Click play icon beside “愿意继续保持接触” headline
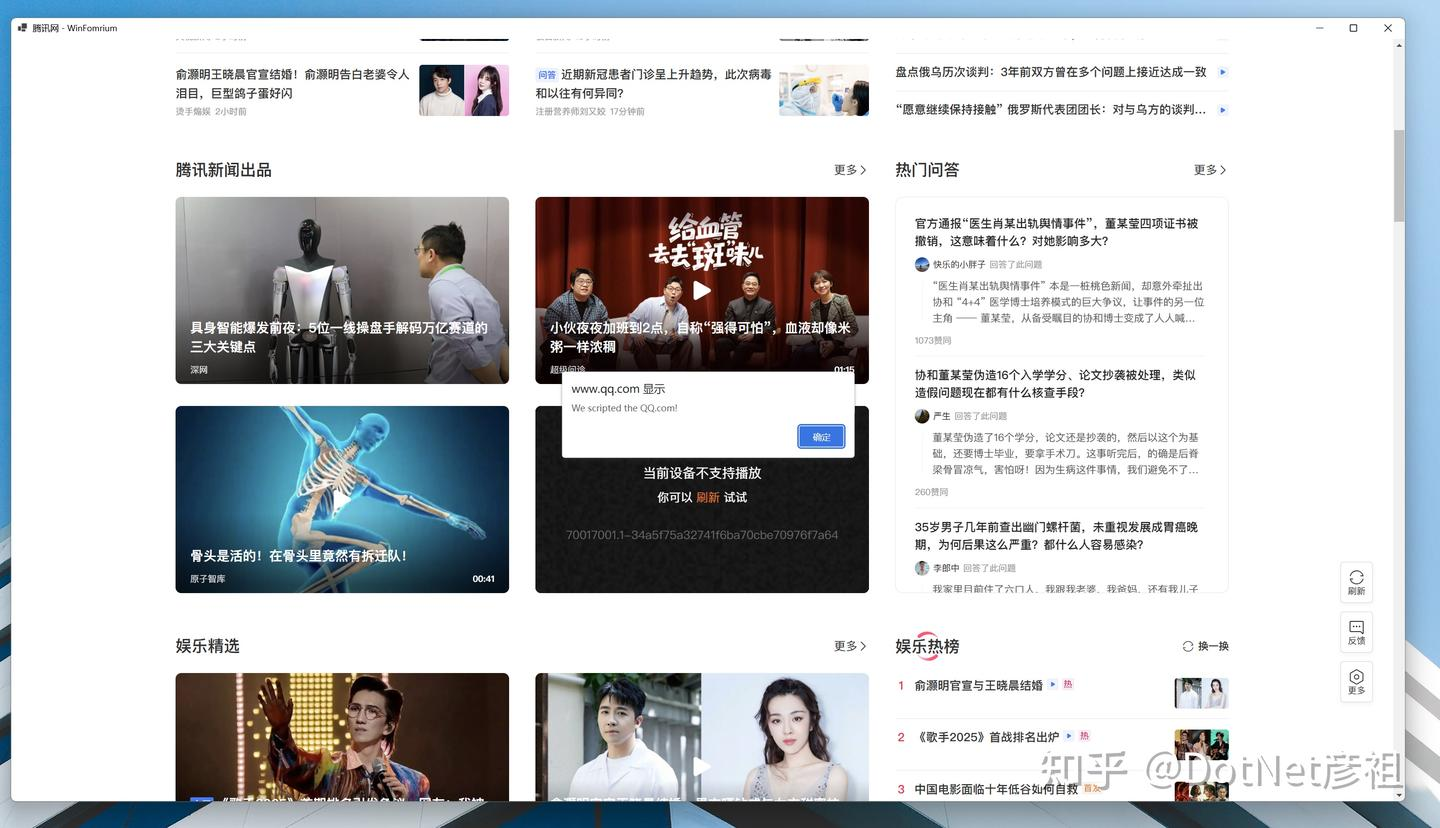The height and width of the screenshot is (828, 1440). point(1222,110)
